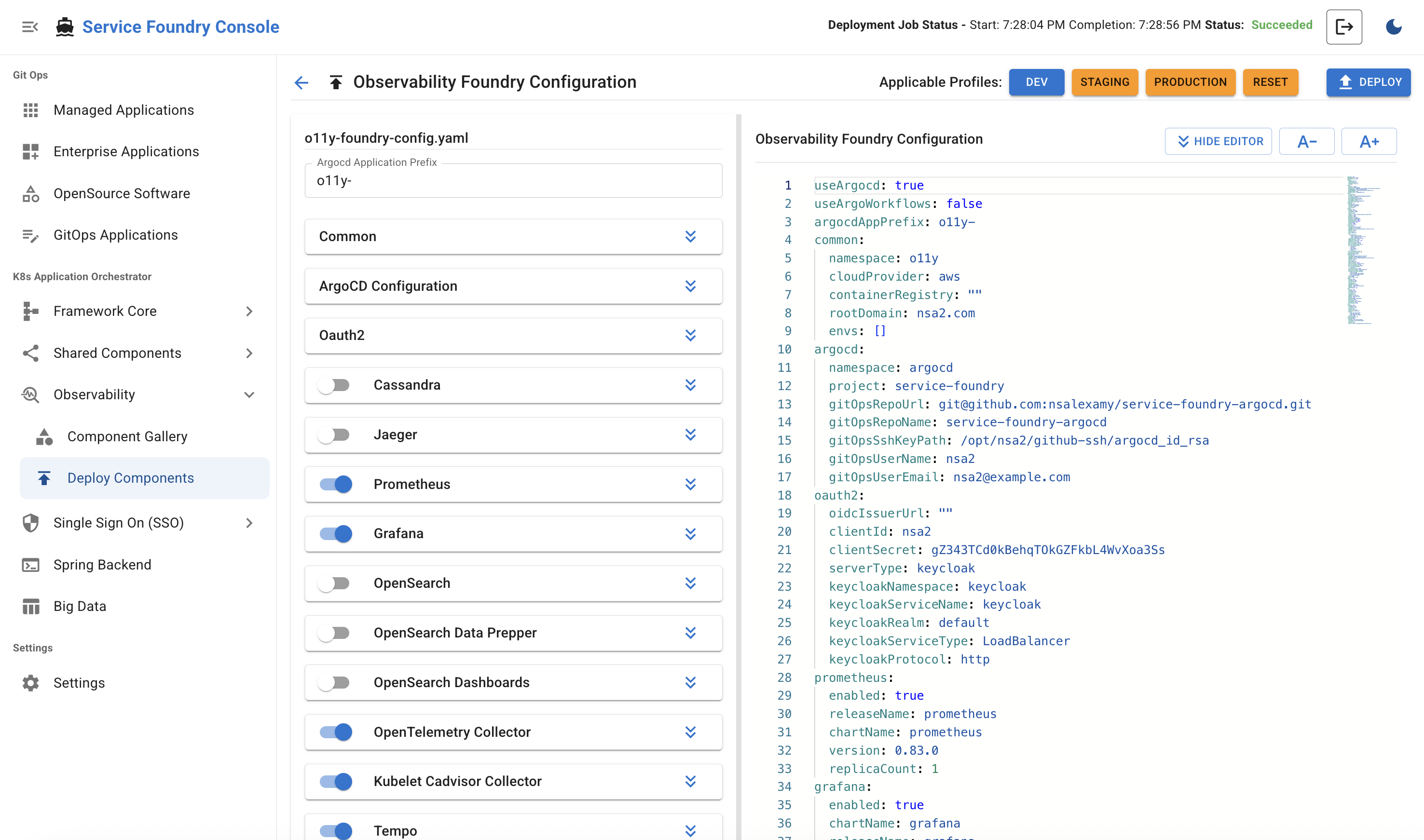Click the Big Data table icon
Image resolution: width=1424 pixels, height=840 pixels.
[x=30, y=606]
